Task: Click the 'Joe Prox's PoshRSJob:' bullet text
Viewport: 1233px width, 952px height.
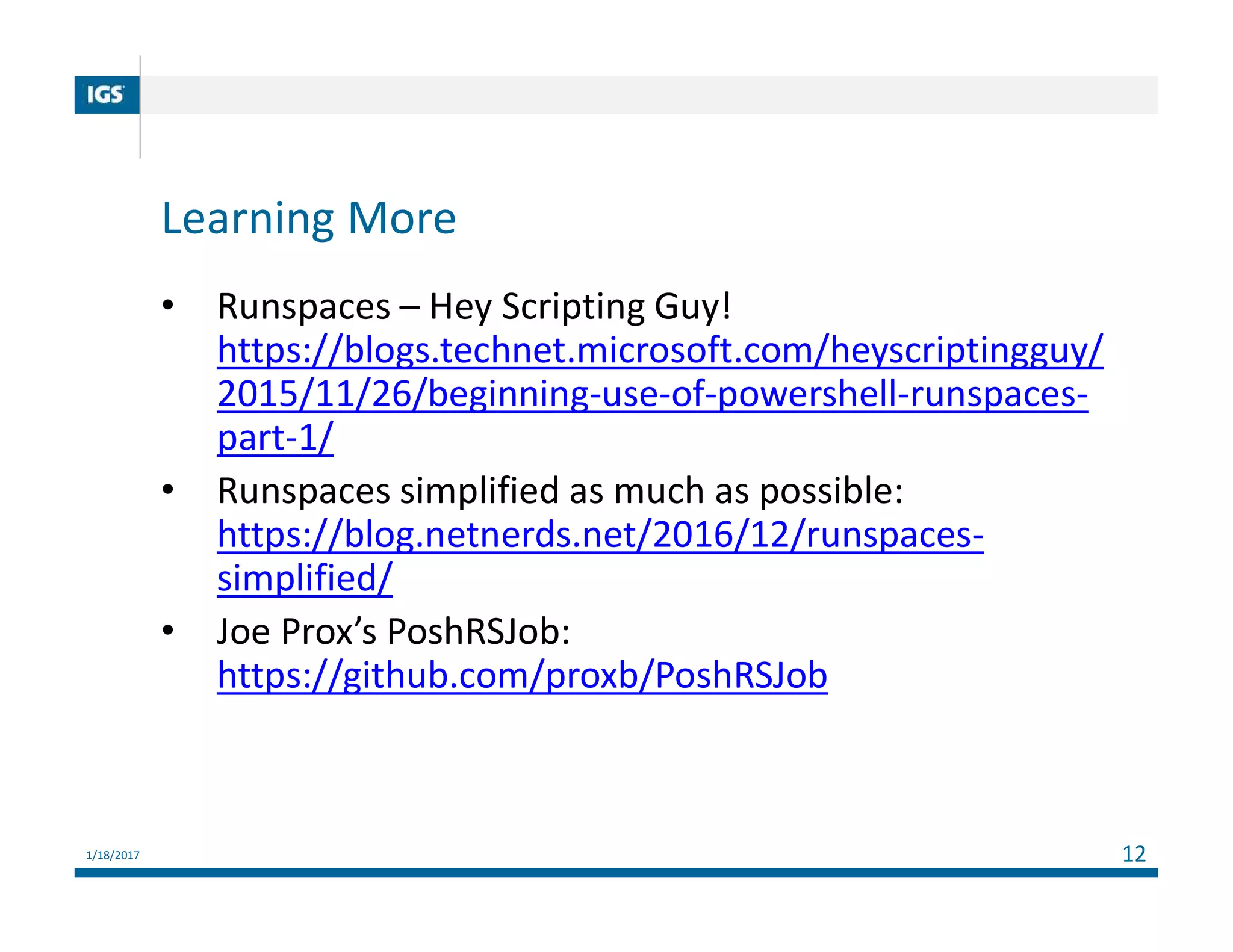Action: 393,632
